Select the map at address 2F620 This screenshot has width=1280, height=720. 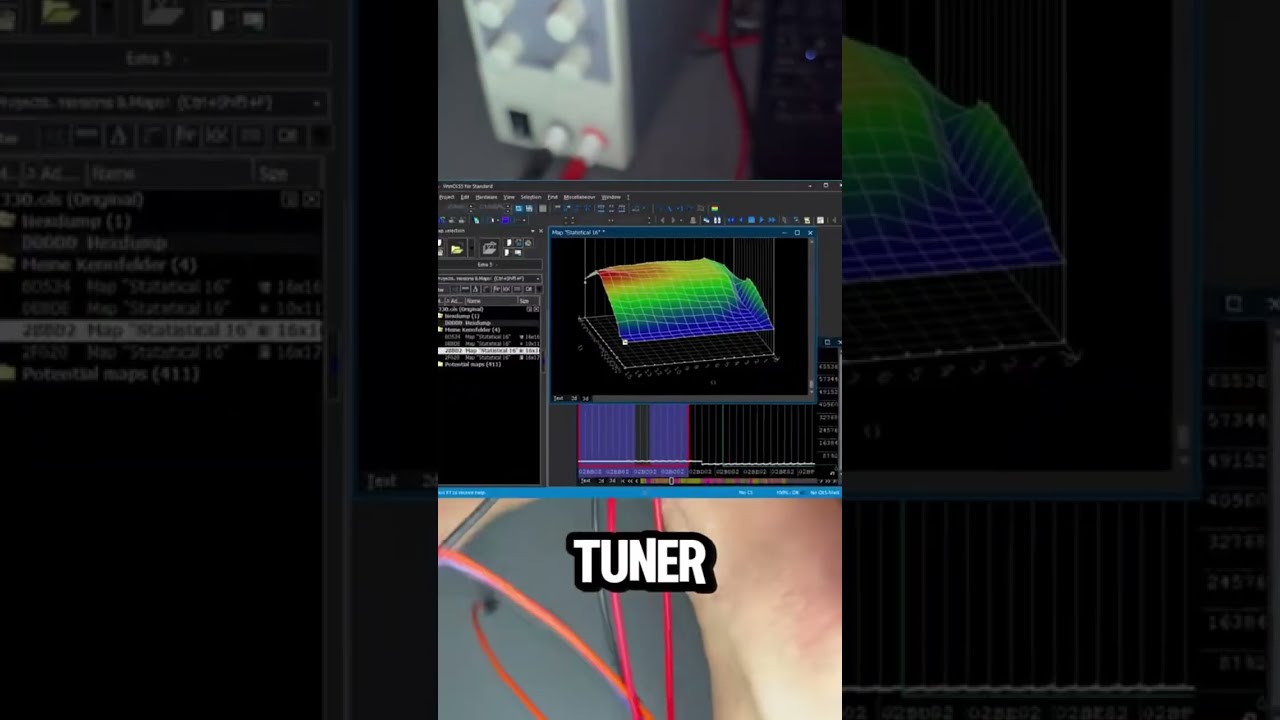[x=491, y=358]
